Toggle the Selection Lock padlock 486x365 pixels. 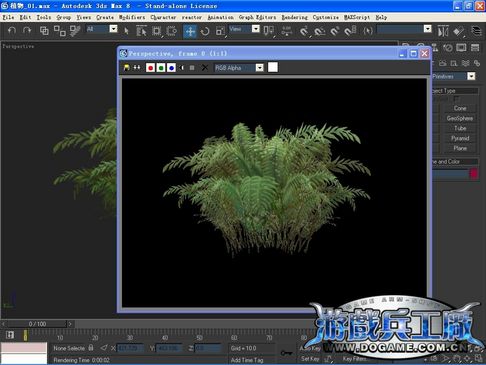[91, 348]
